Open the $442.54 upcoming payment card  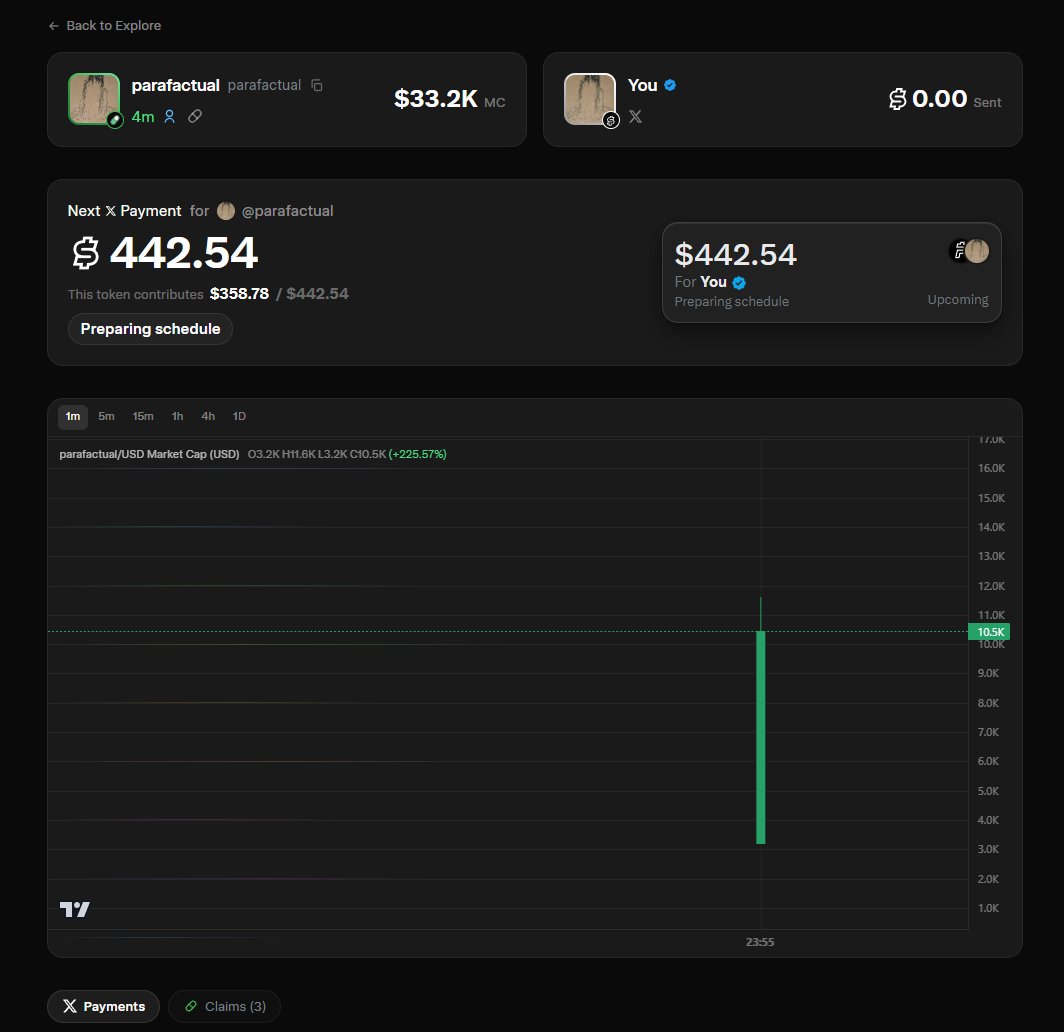point(831,273)
